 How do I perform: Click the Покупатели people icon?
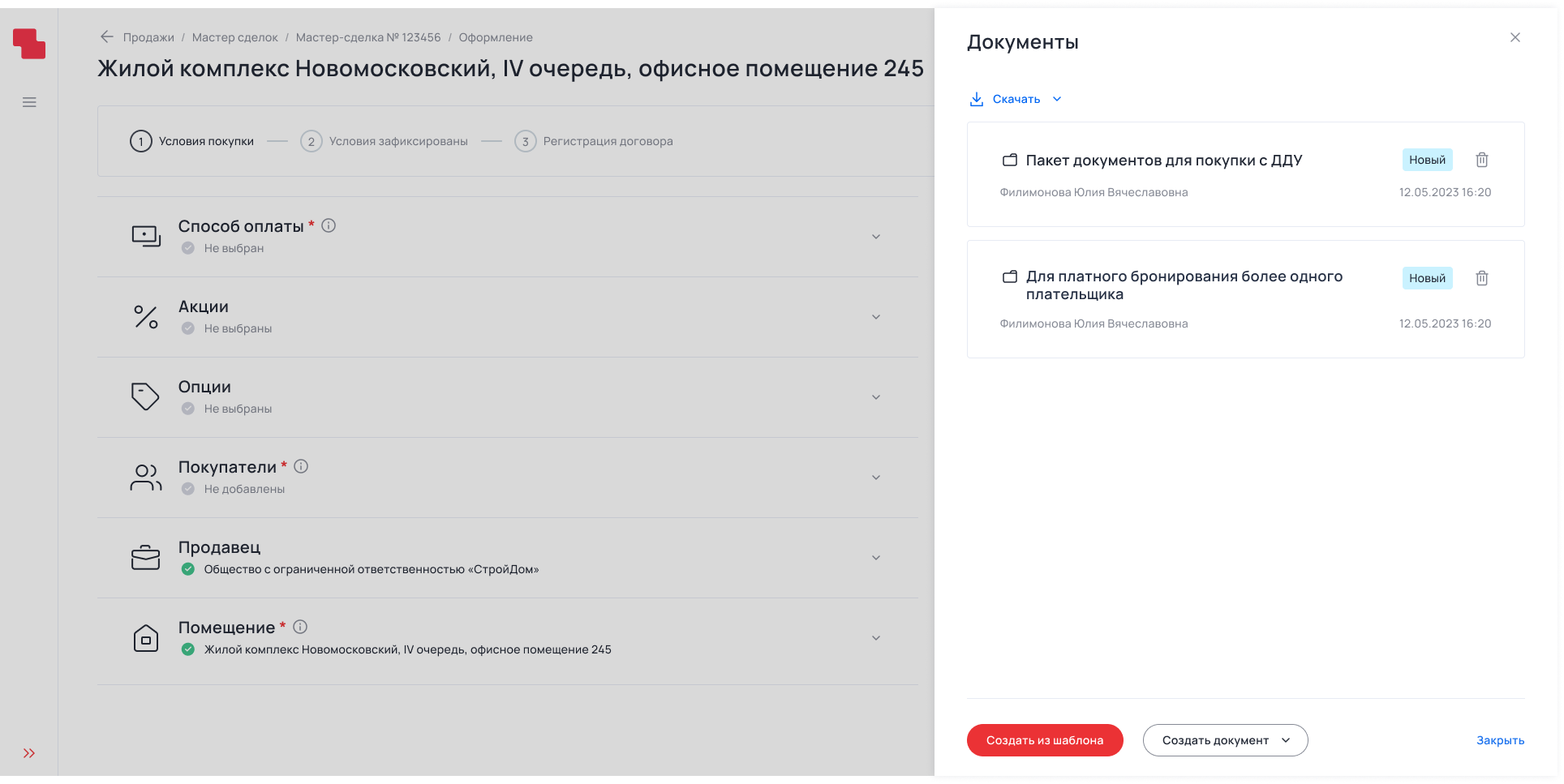tap(146, 477)
